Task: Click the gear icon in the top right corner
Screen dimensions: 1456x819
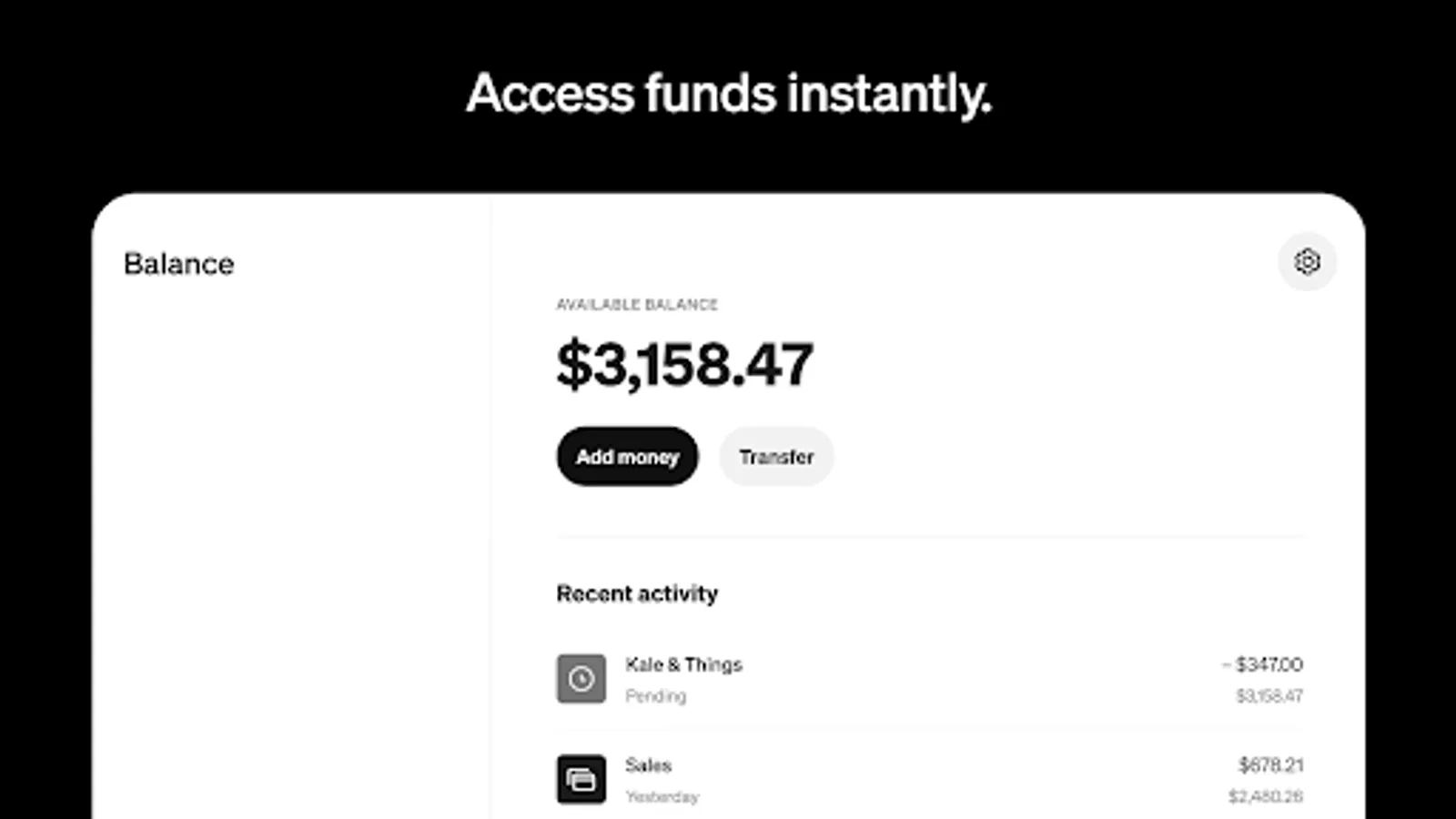Action: [x=1308, y=262]
